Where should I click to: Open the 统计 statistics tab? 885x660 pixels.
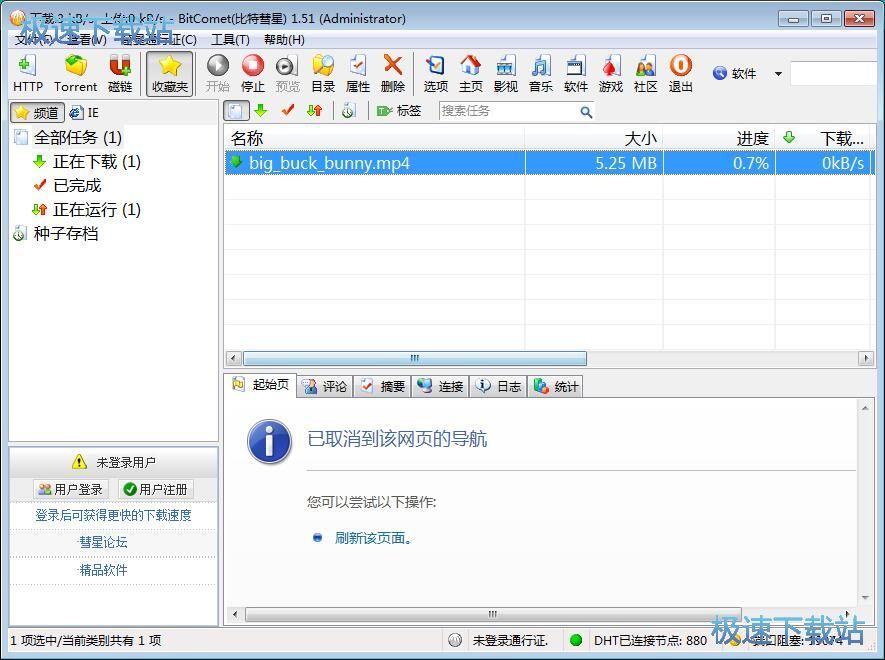tap(555, 386)
